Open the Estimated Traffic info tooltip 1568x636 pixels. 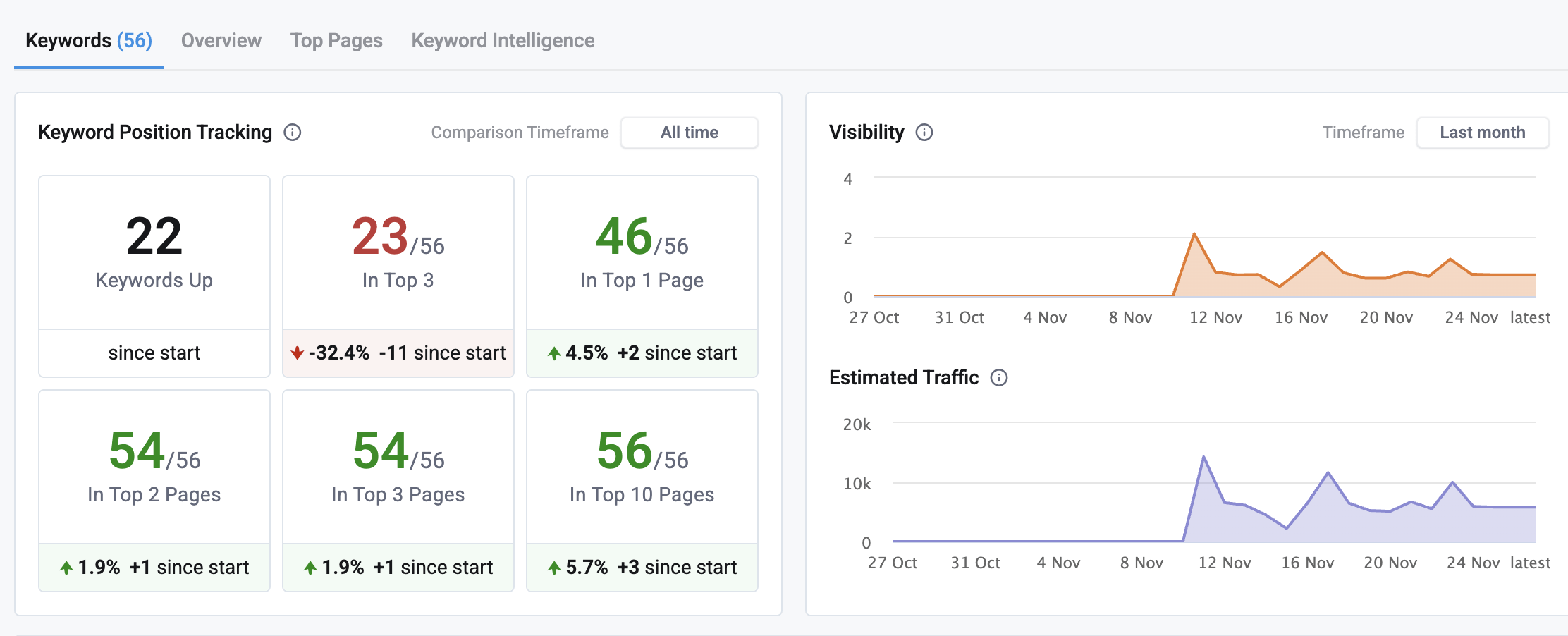tap(999, 378)
